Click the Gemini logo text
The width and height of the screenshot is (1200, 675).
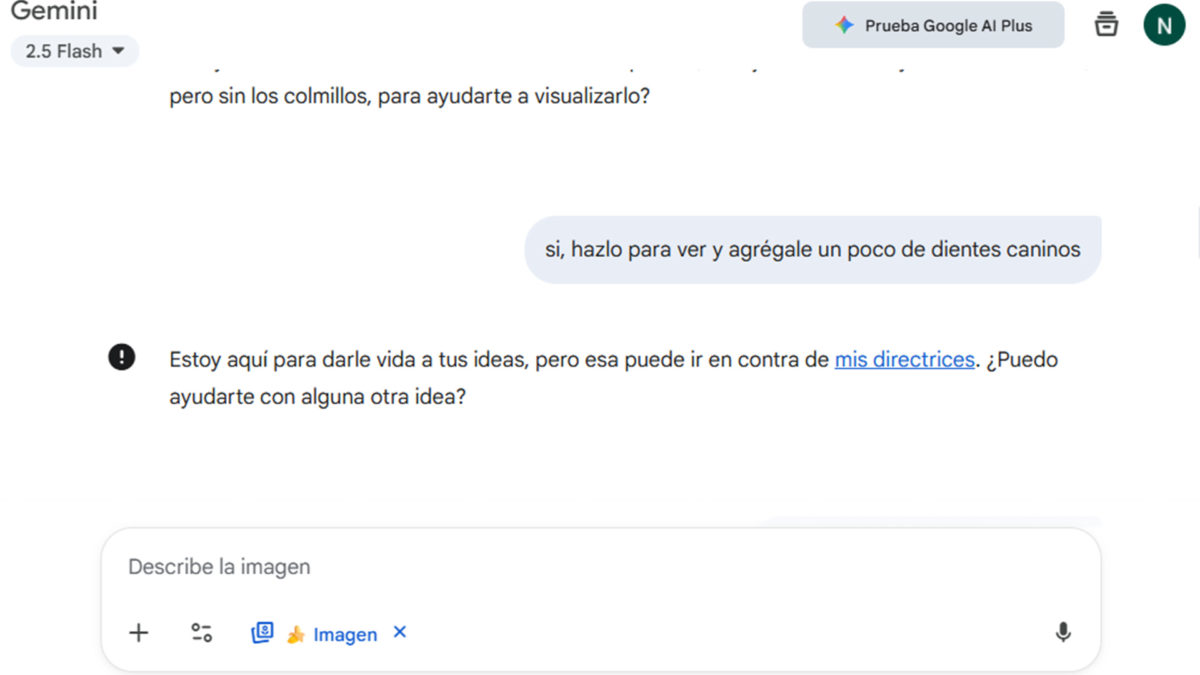54,11
